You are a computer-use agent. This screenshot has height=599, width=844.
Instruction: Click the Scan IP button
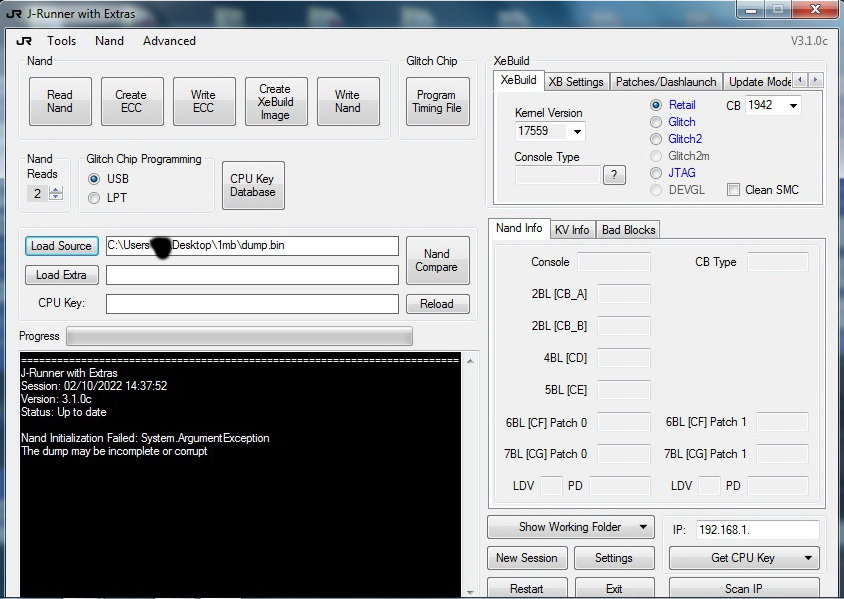coord(744,588)
